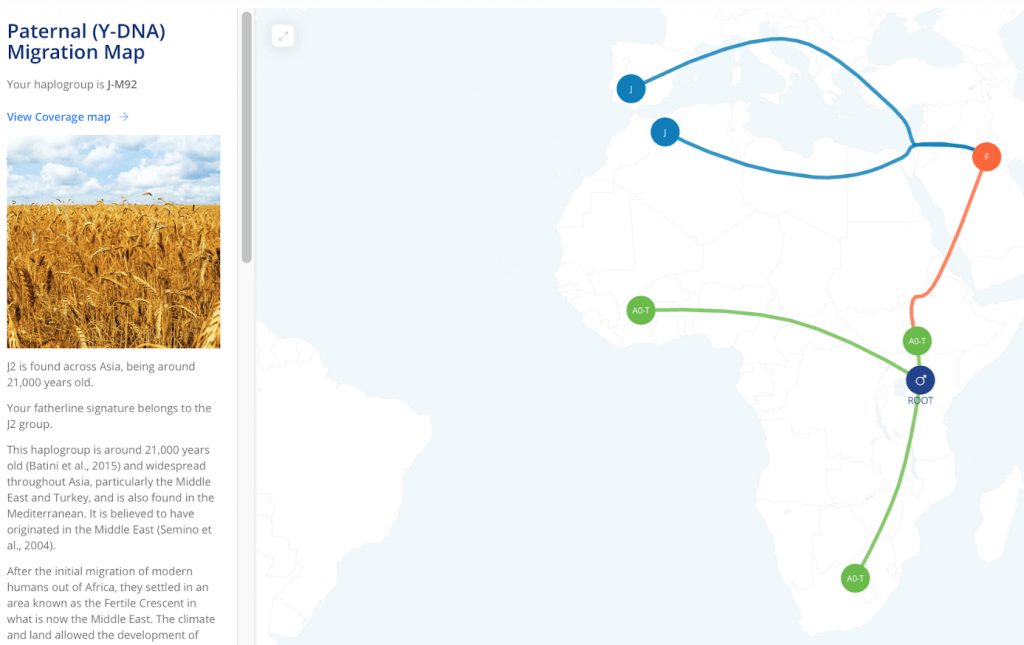Click the orange F haplogroup marker

pyautogui.click(x=986, y=157)
